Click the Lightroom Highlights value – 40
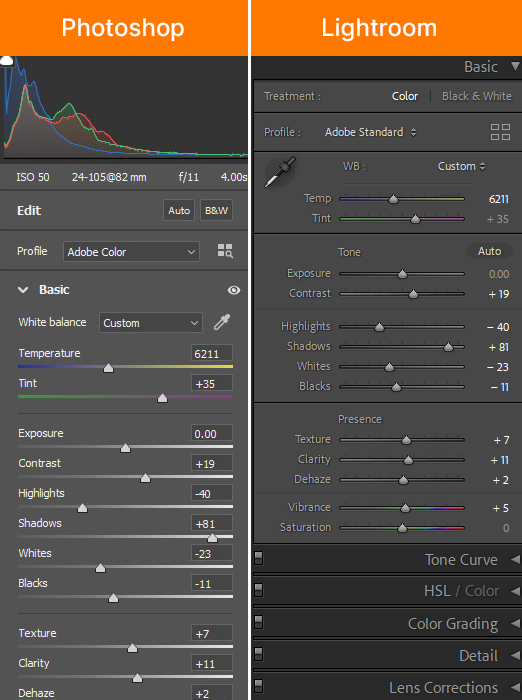522x700 pixels. 497,327
